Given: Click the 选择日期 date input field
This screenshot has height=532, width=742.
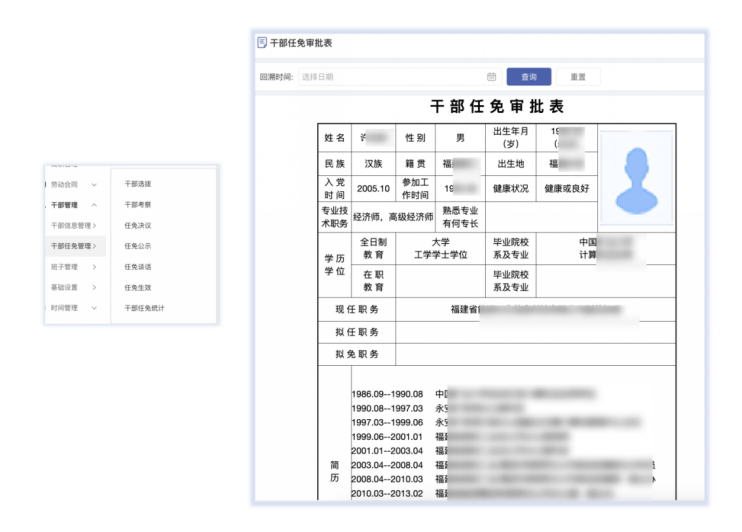Looking at the screenshot, I should coord(390,76).
